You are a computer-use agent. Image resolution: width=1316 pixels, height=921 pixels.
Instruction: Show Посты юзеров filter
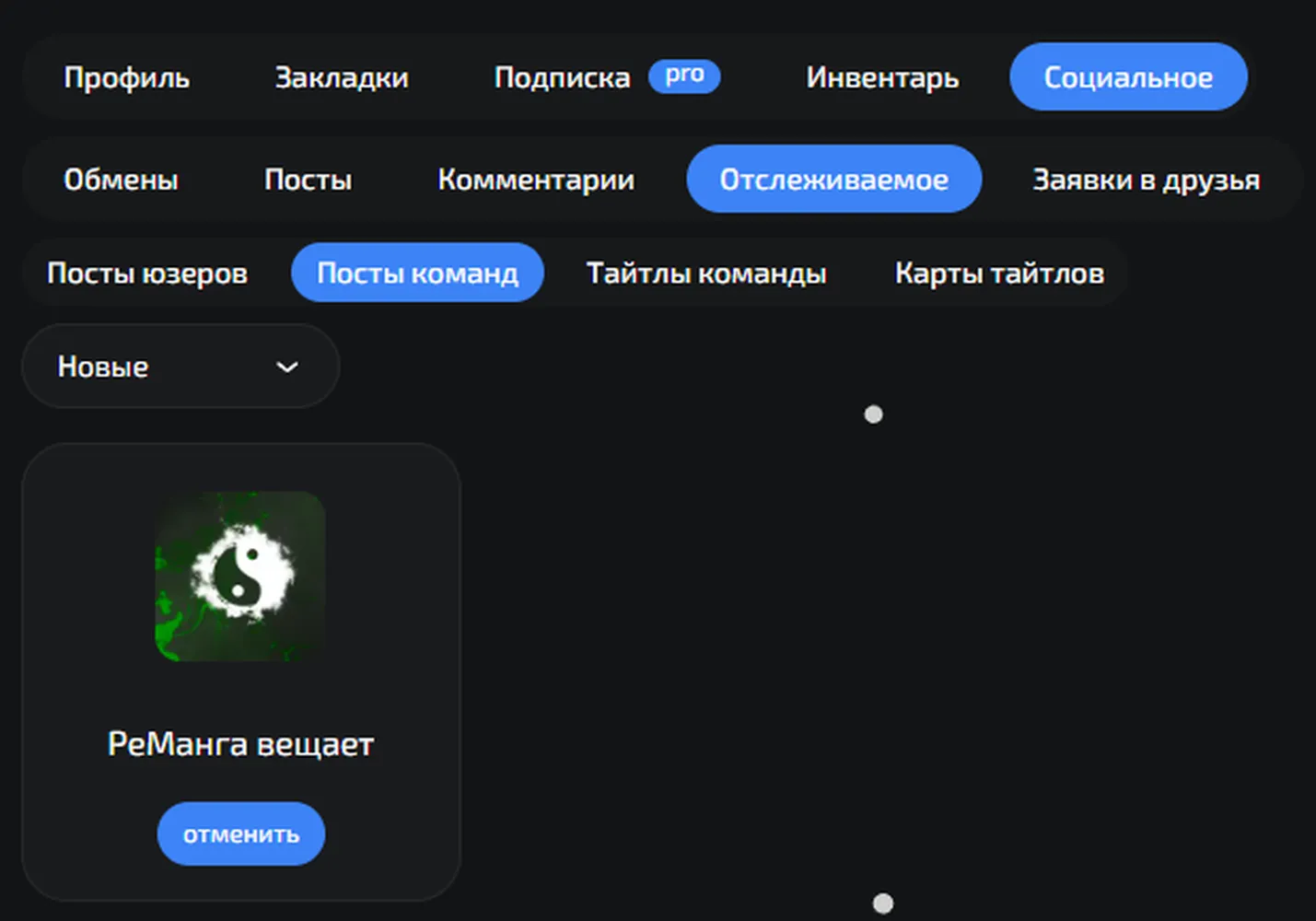(147, 273)
